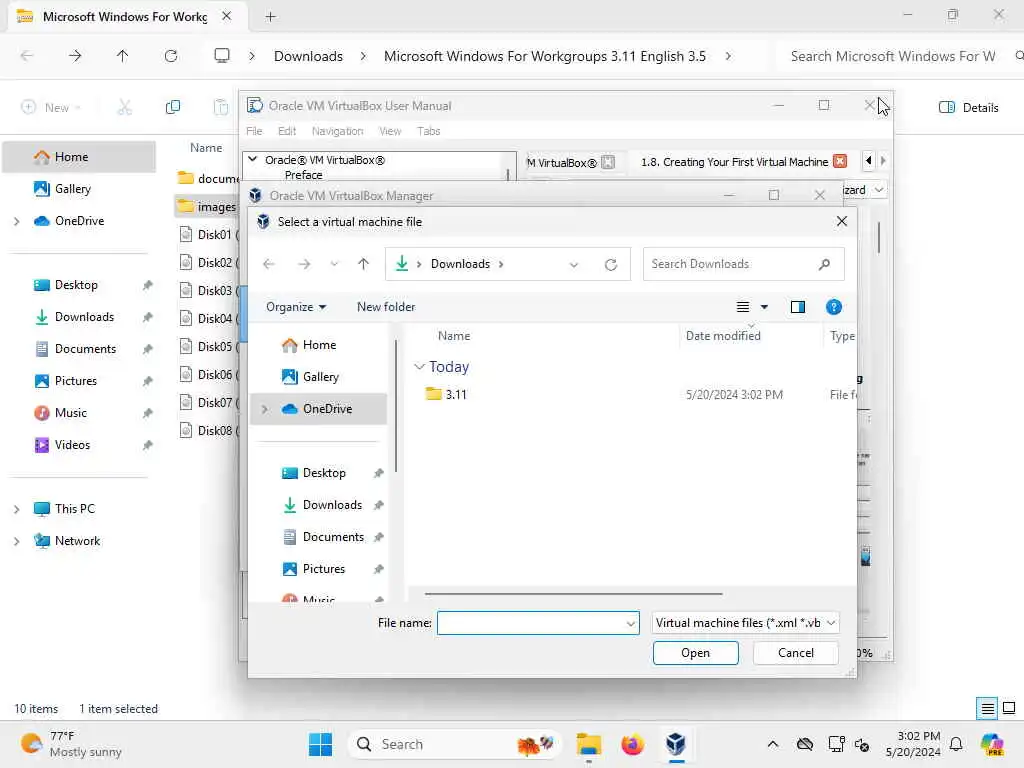Click the taskbar Search box
The height and width of the screenshot is (768, 1024).
pyautogui.click(x=455, y=744)
